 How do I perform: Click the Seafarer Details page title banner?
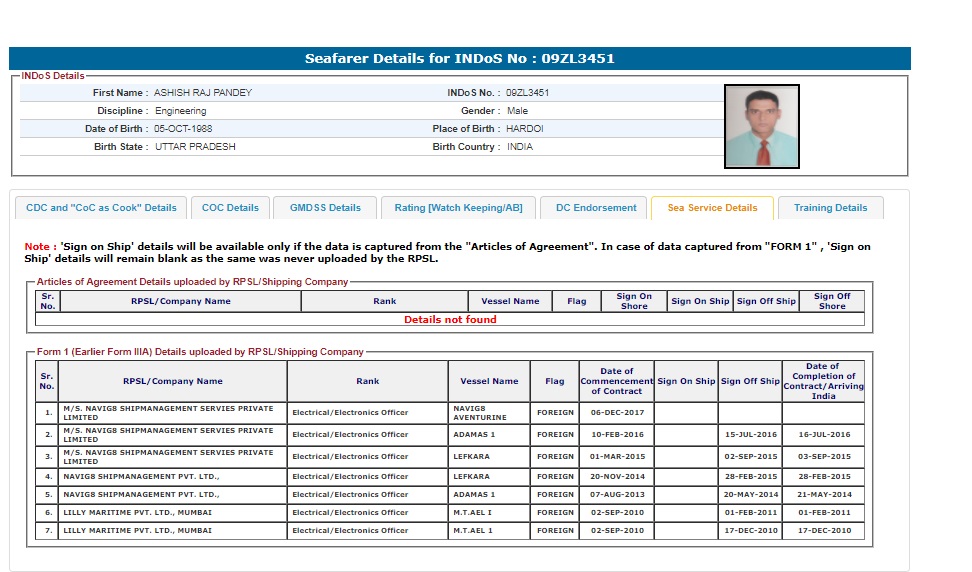(460, 58)
